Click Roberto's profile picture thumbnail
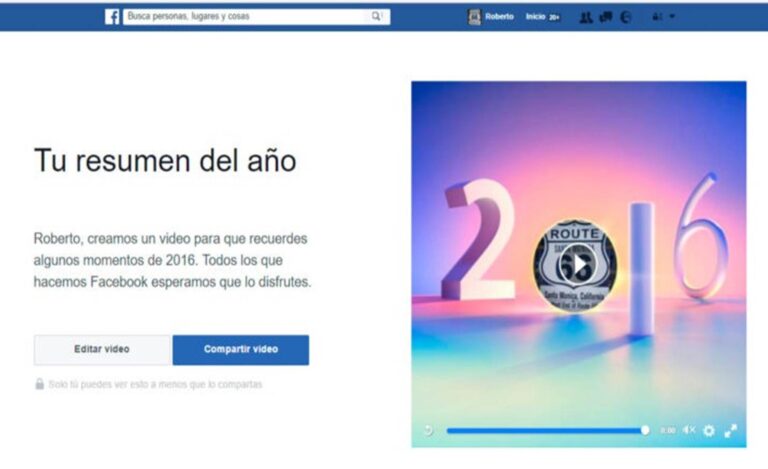Image resolution: width=768 pixels, height=469 pixels. [474, 17]
